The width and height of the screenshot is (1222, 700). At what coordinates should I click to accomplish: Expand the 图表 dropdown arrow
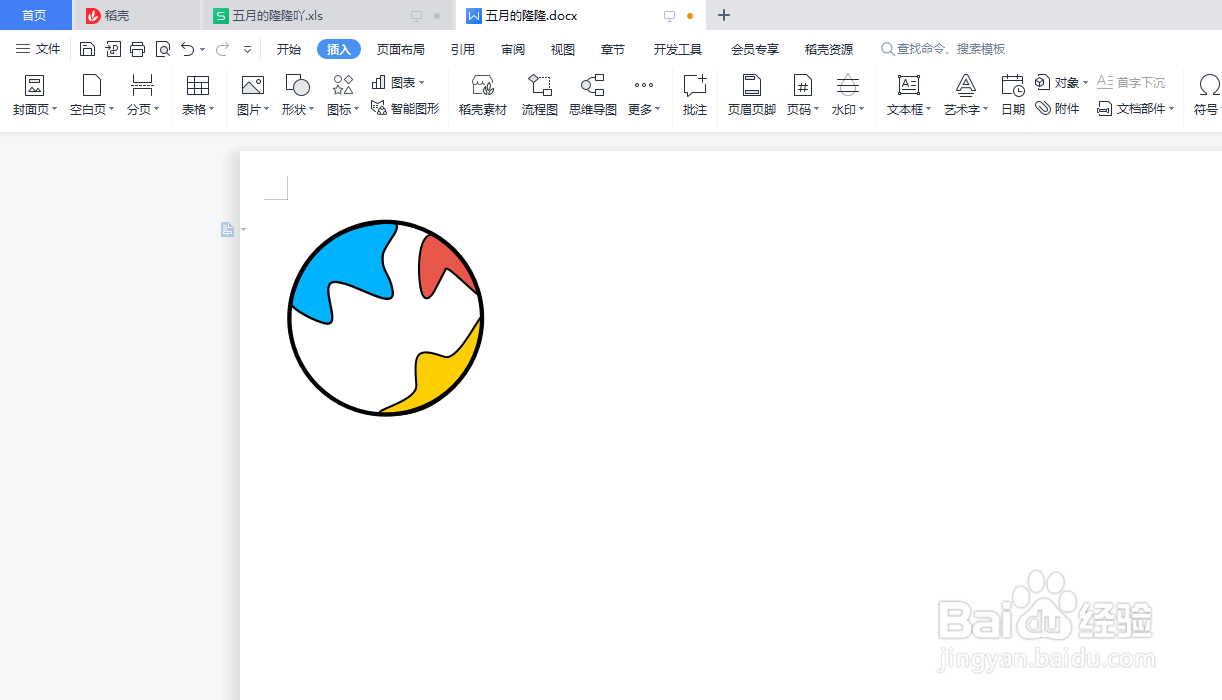tap(422, 82)
